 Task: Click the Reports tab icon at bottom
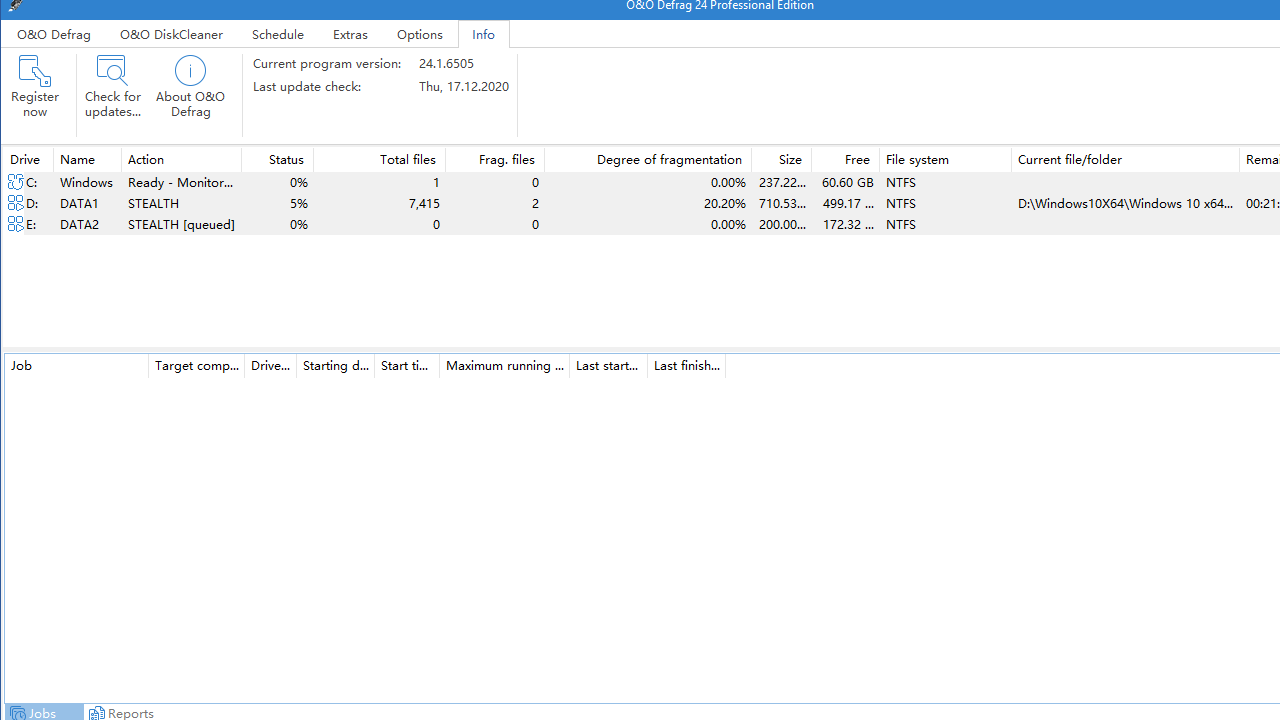pos(97,713)
